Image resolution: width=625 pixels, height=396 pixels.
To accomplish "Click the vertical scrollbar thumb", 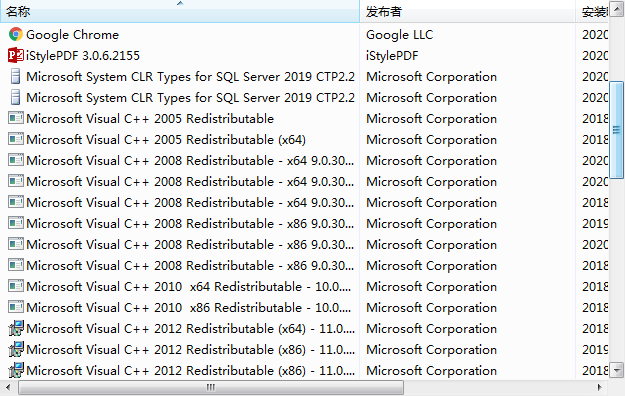I will 617,130.
